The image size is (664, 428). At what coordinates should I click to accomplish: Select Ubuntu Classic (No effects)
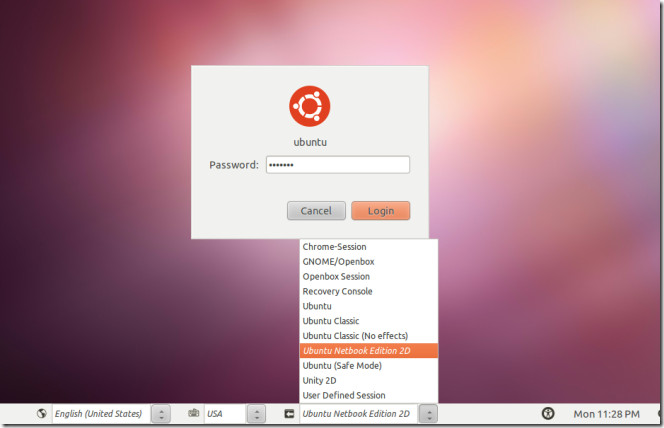(x=368, y=336)
